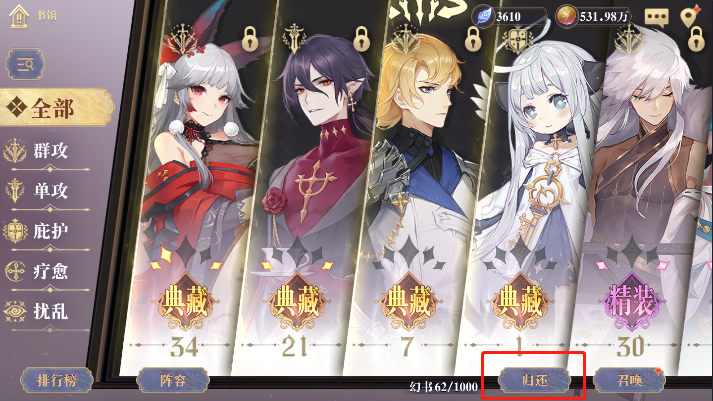This screenshot has width=713, height=401.
Task: Filter by 群攻 category
Action: (48, 151)
